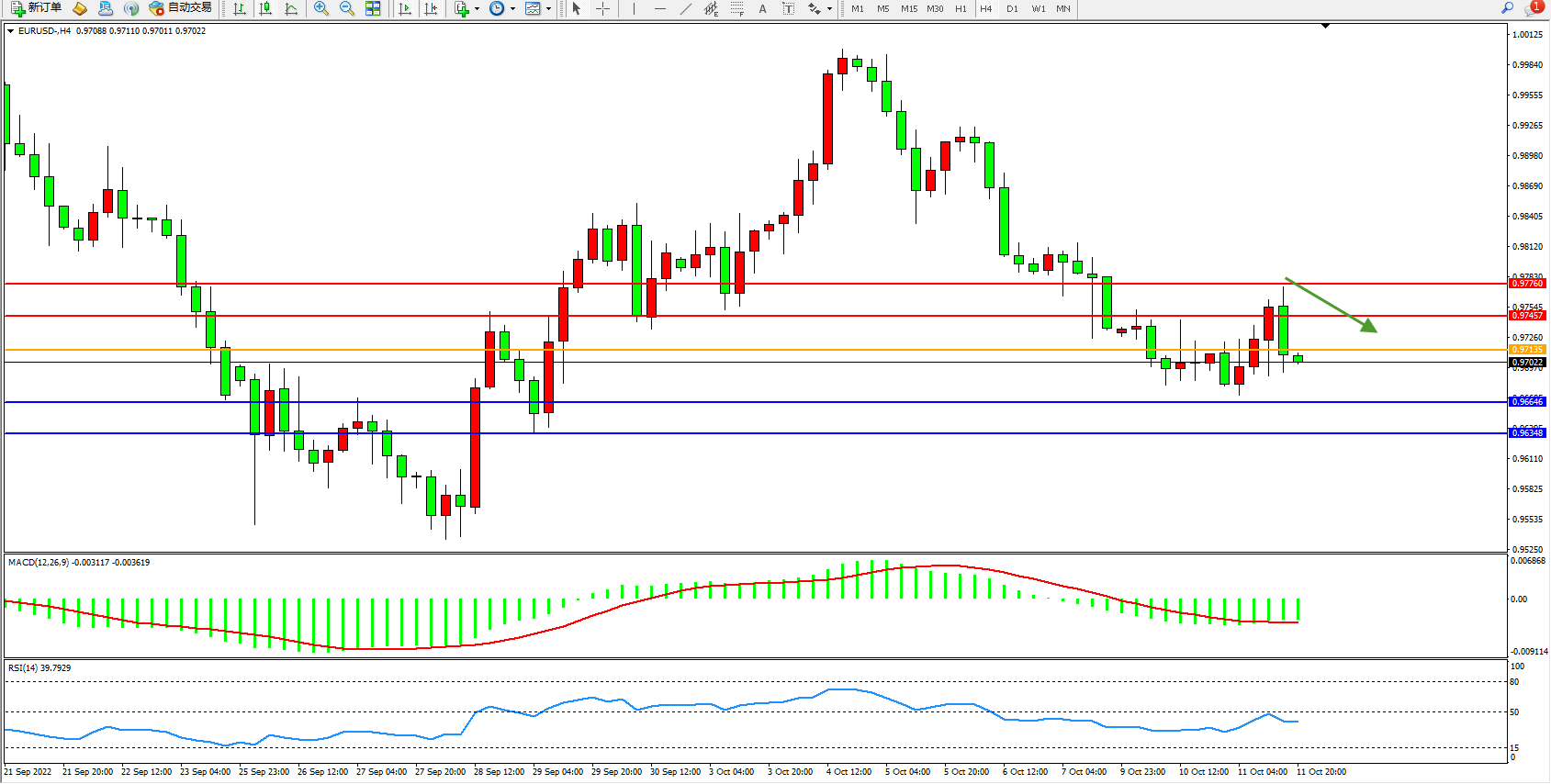The height and width of the screenshot is (784, 1551).
Task: Toggle bar chart display mode
Action: click(x=240, y=9)
